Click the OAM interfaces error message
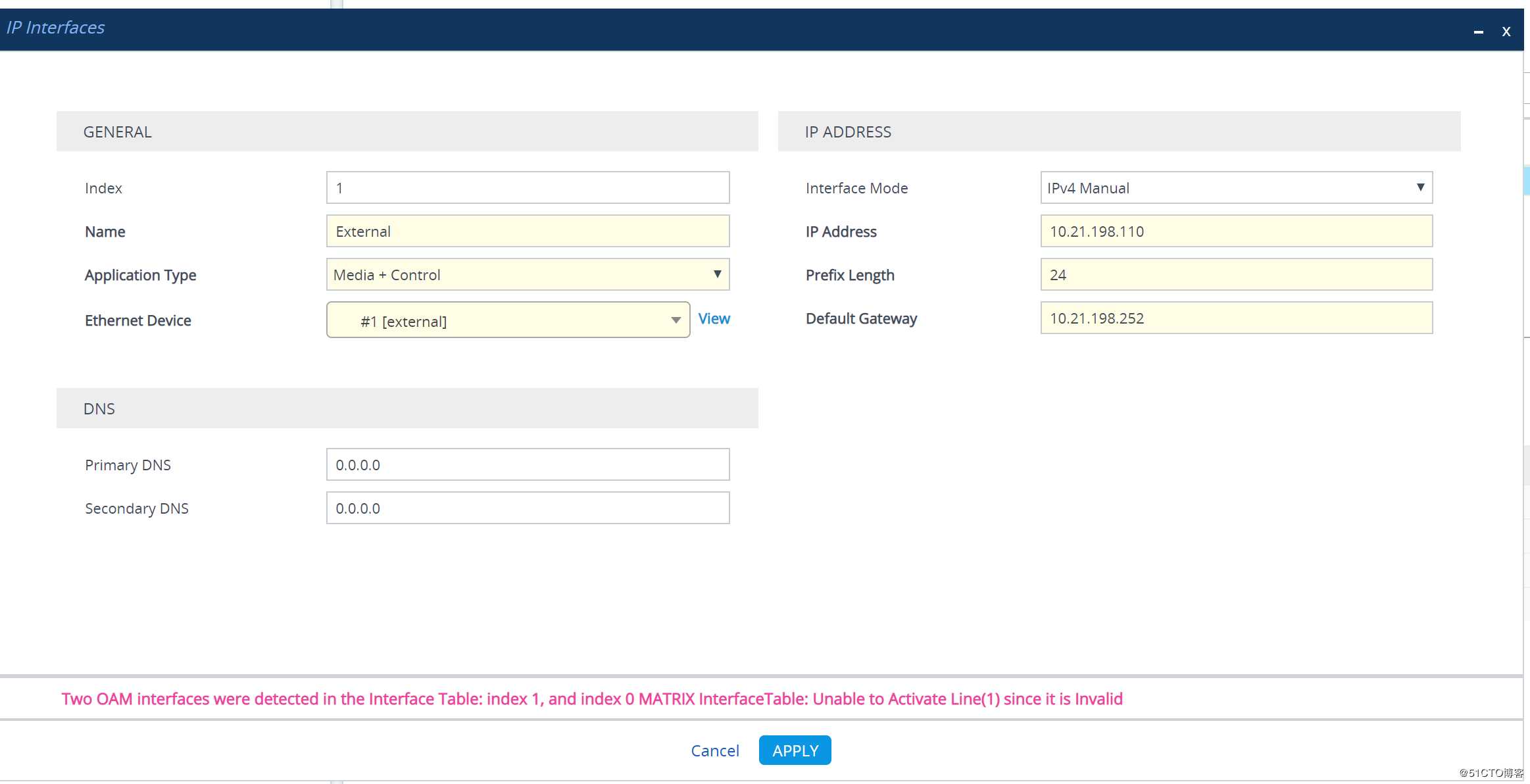 click(592, 699)
